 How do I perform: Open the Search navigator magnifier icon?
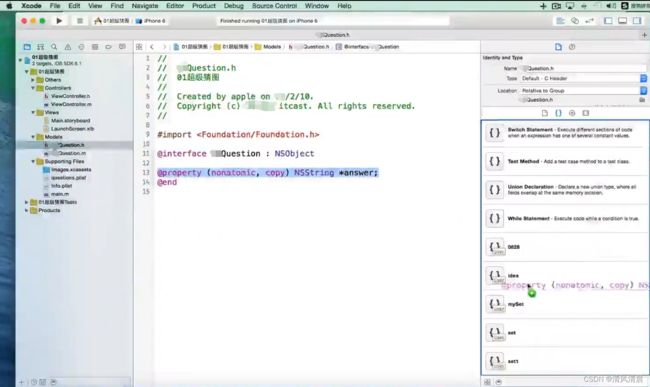(x=54, y=47)
